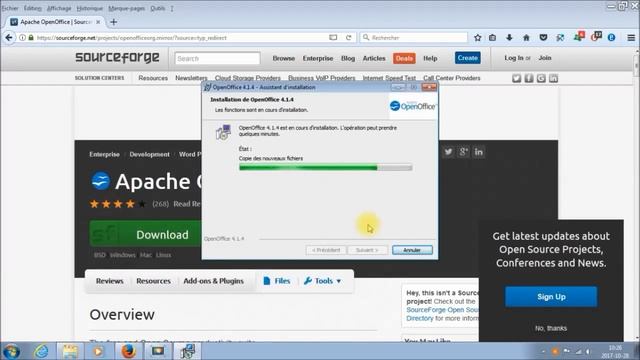Click the URL address bar
The width and height of the screenshot is (640, 360).
point(180,38)
